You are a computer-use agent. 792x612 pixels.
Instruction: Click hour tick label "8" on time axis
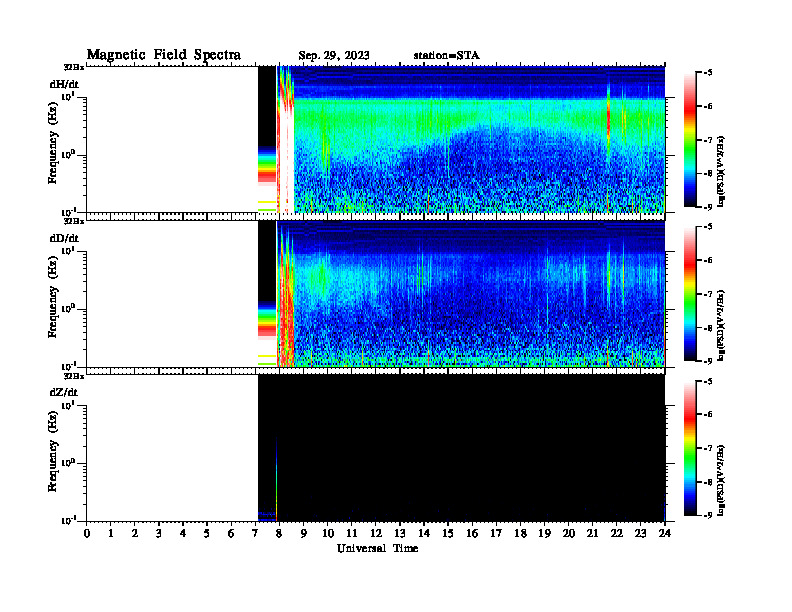coord(279,534)
